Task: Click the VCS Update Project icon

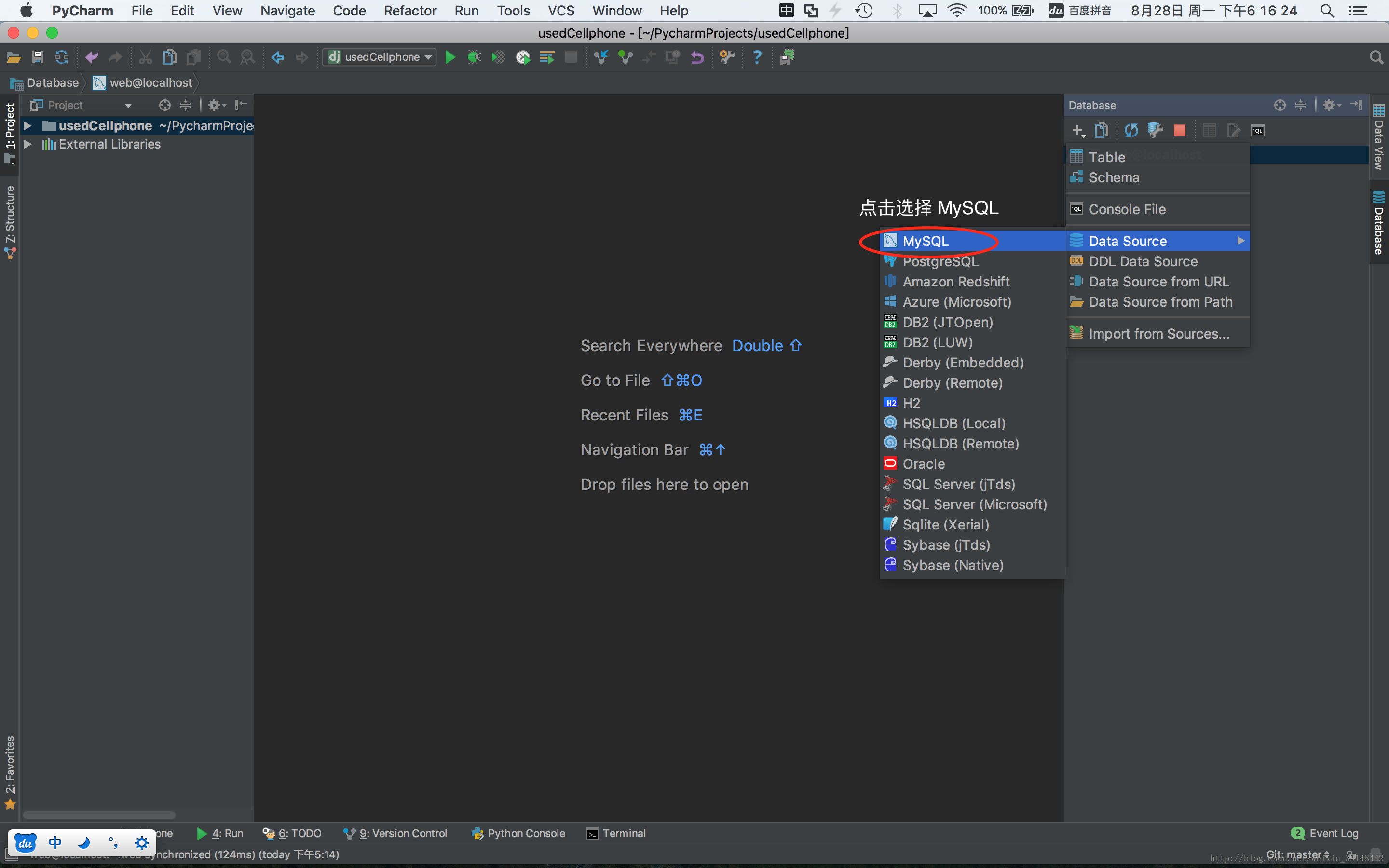Action: click(x=601, y=57)
